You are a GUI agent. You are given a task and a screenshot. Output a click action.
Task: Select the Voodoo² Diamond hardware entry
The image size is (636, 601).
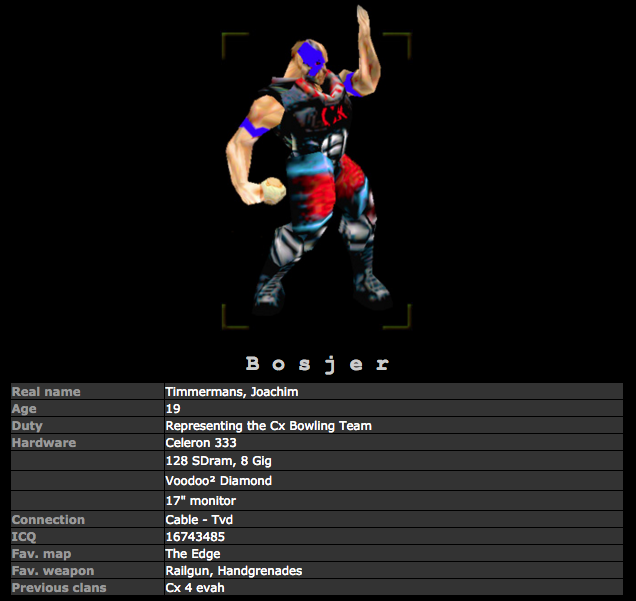218,481
